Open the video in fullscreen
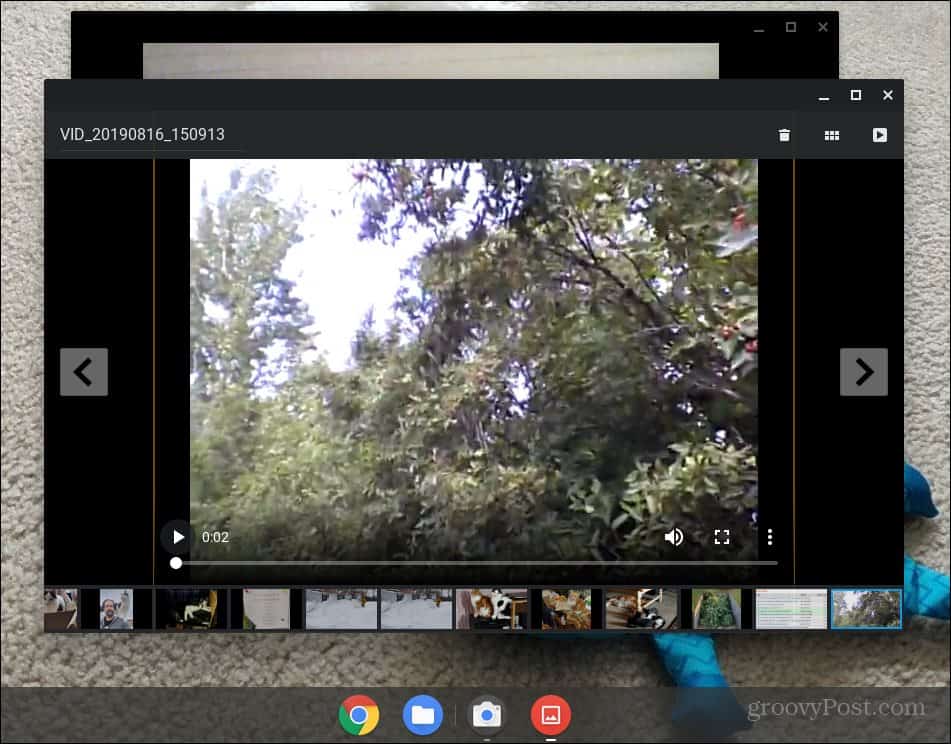This screenshot has width=951, height=744. 722,537
